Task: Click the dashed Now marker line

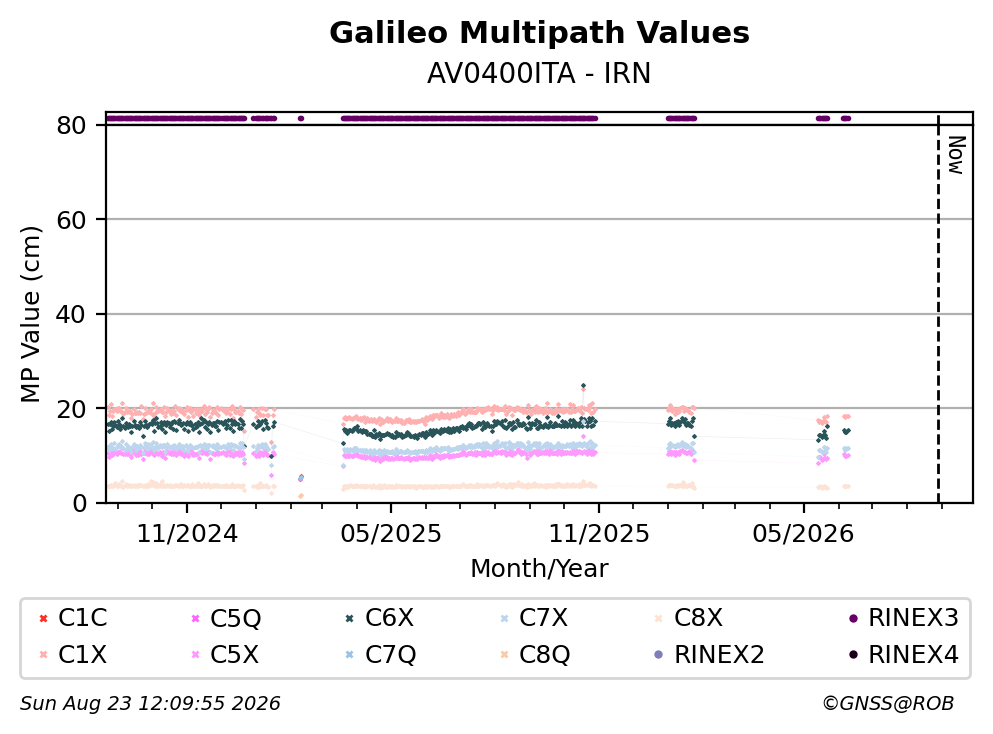Action: 938,309
